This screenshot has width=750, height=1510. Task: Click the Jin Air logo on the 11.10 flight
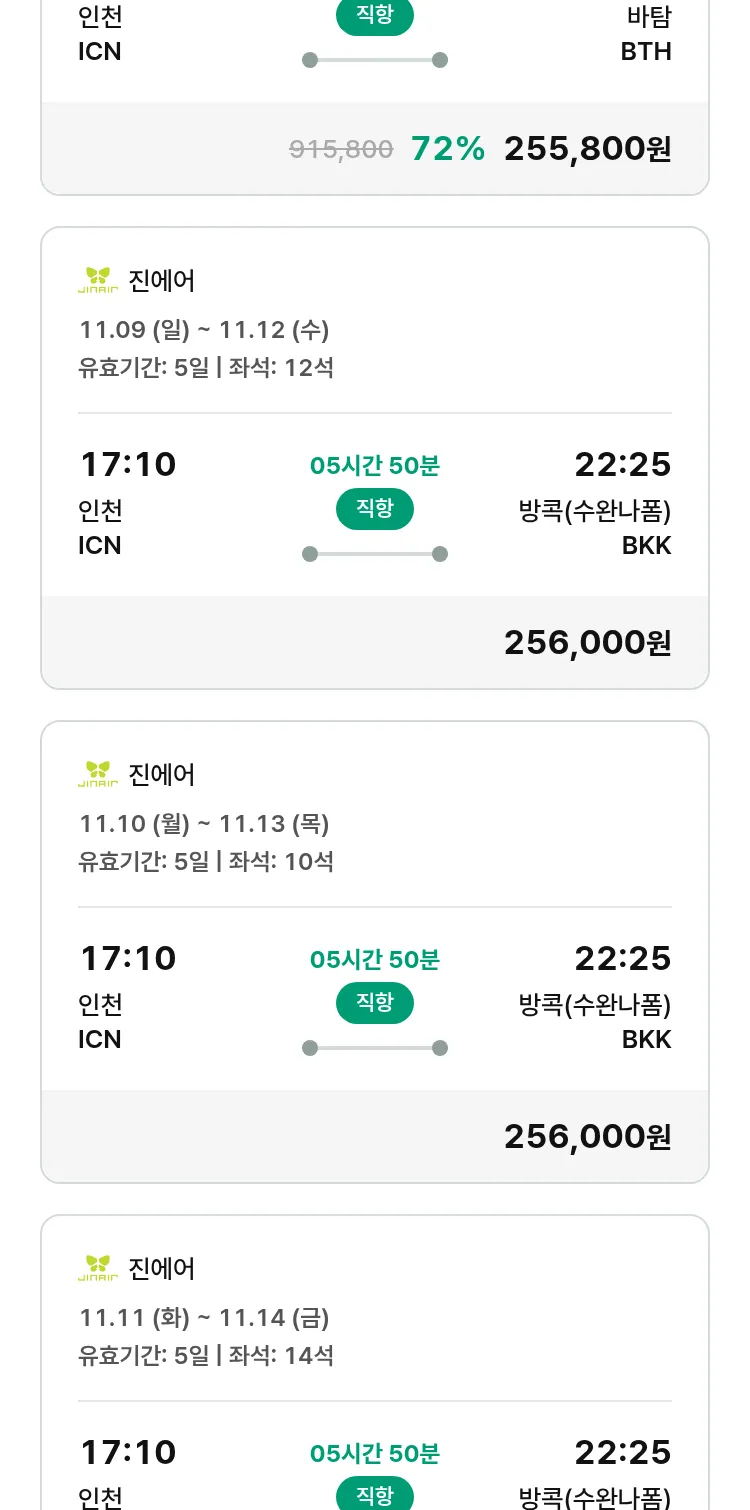pyautogui.click(x=98, y=774)
